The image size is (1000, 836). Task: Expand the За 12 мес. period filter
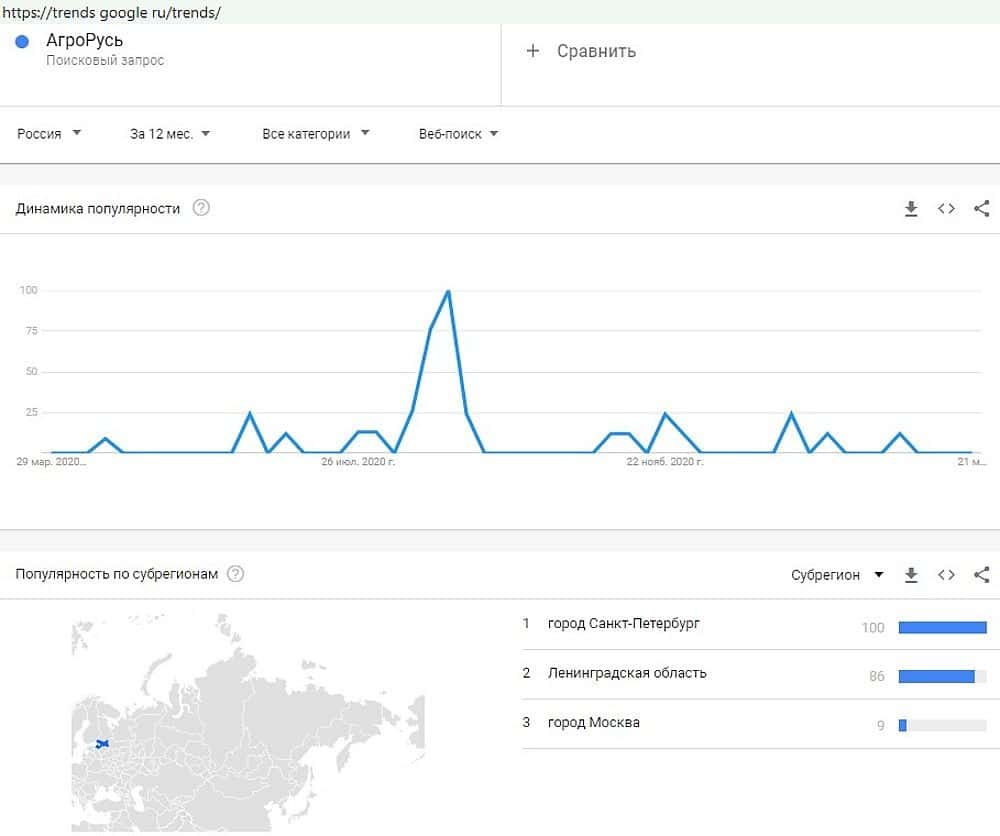[170, 134]
